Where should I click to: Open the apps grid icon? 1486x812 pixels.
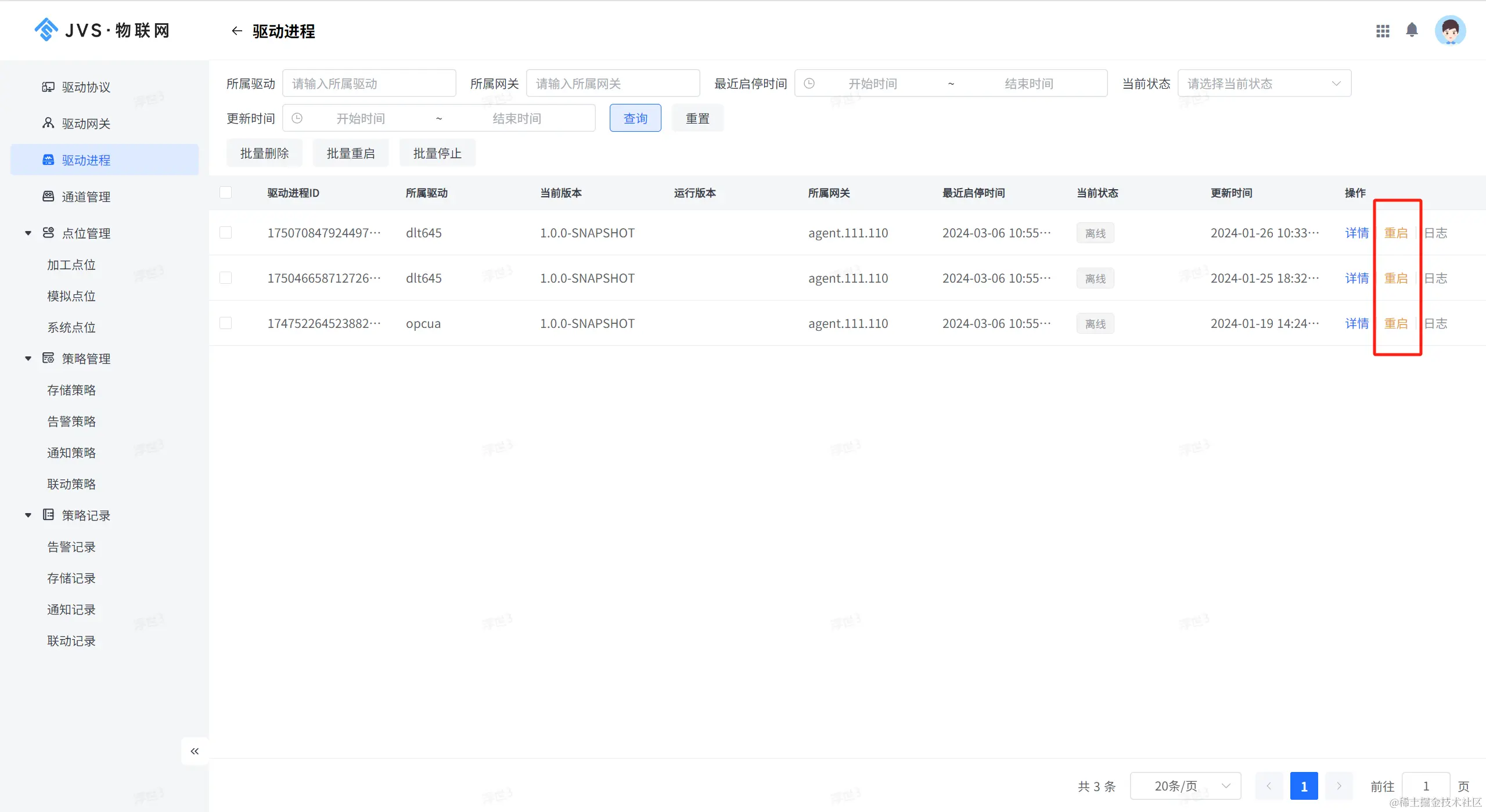1383,31
